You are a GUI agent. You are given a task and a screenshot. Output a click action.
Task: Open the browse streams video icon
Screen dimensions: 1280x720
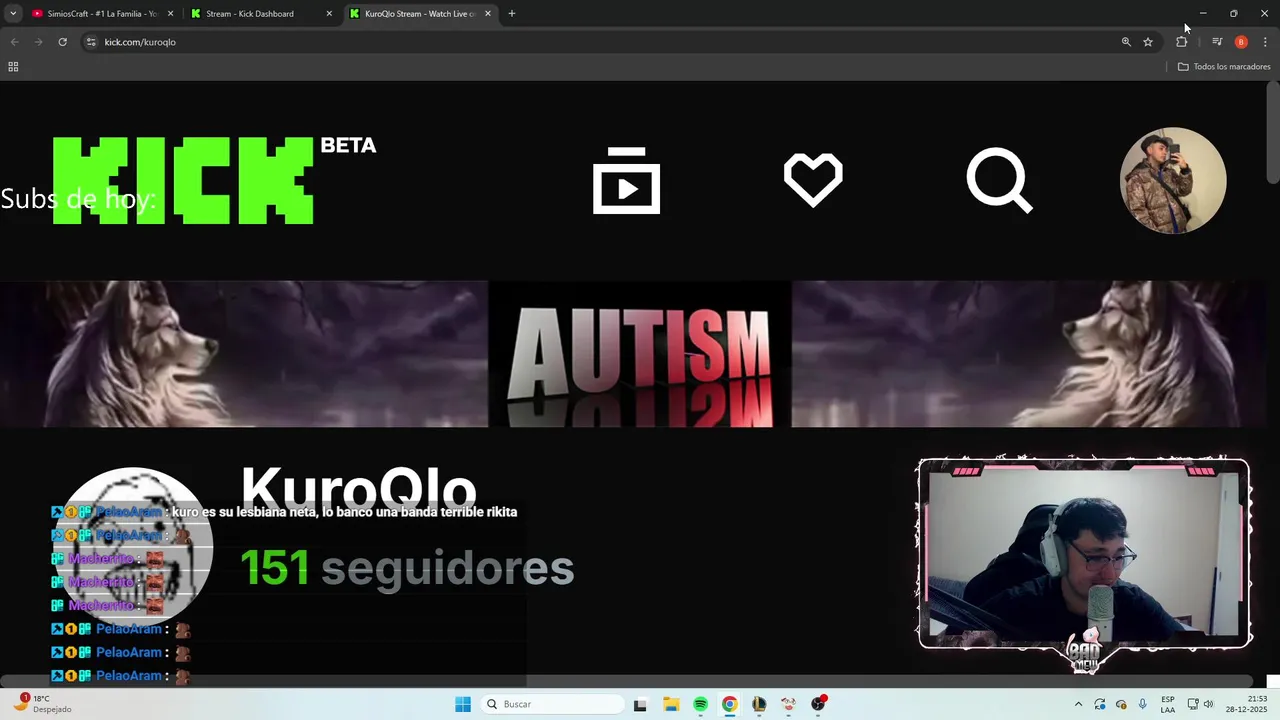626,181
